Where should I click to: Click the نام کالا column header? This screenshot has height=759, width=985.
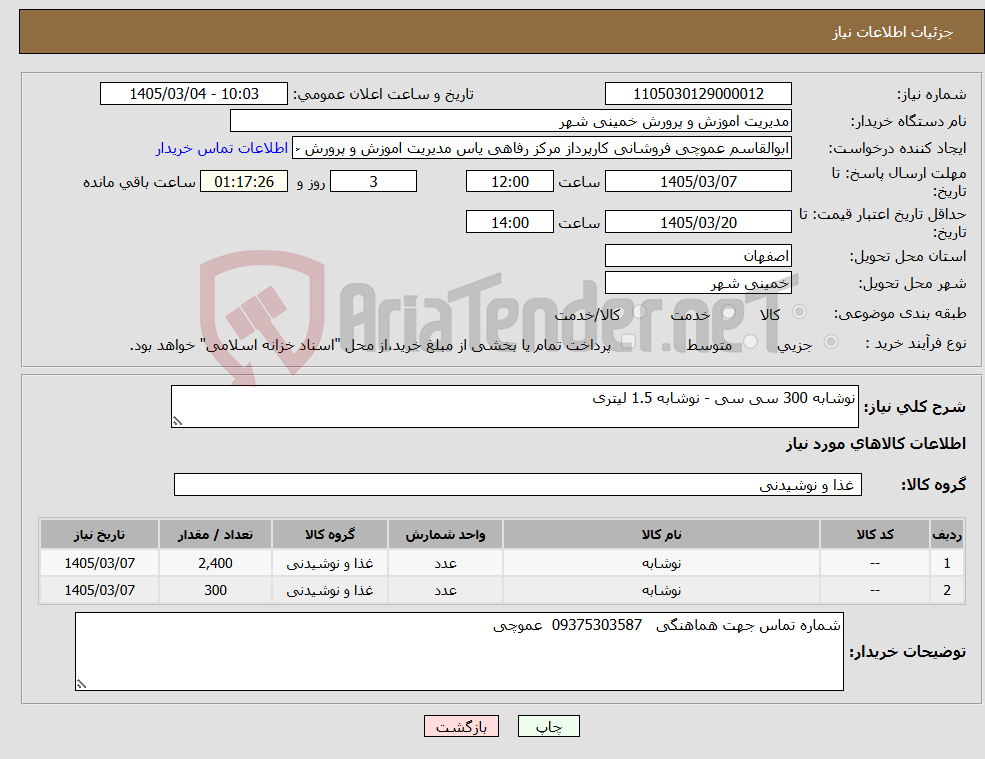pos(661,535)
